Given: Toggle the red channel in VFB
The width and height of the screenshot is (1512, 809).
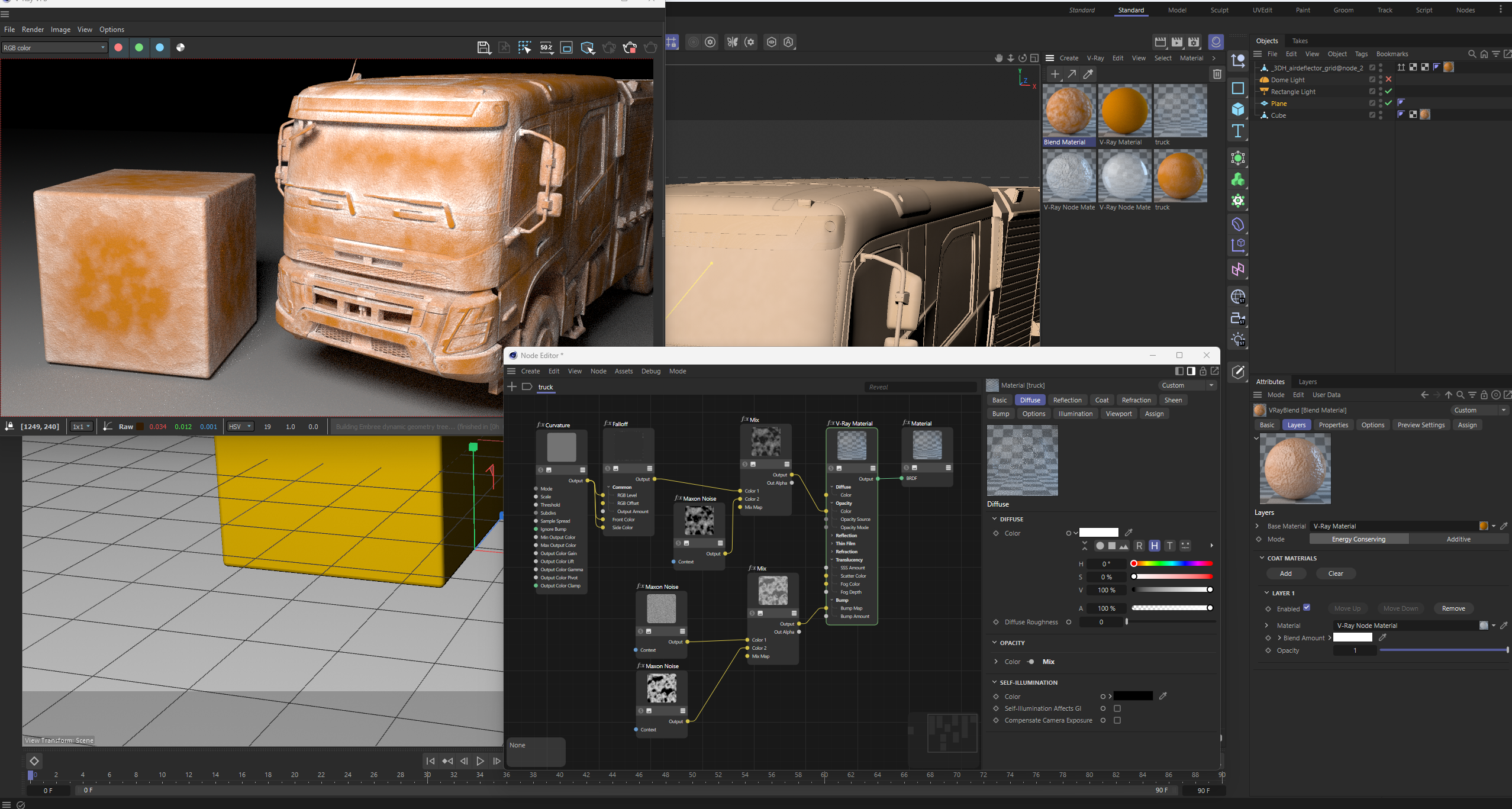Looking at the screenshot, I should [118, 47].
